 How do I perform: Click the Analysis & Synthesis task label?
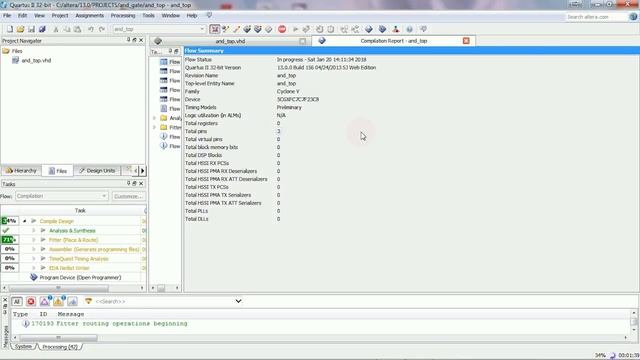click(x=72, y=231)
